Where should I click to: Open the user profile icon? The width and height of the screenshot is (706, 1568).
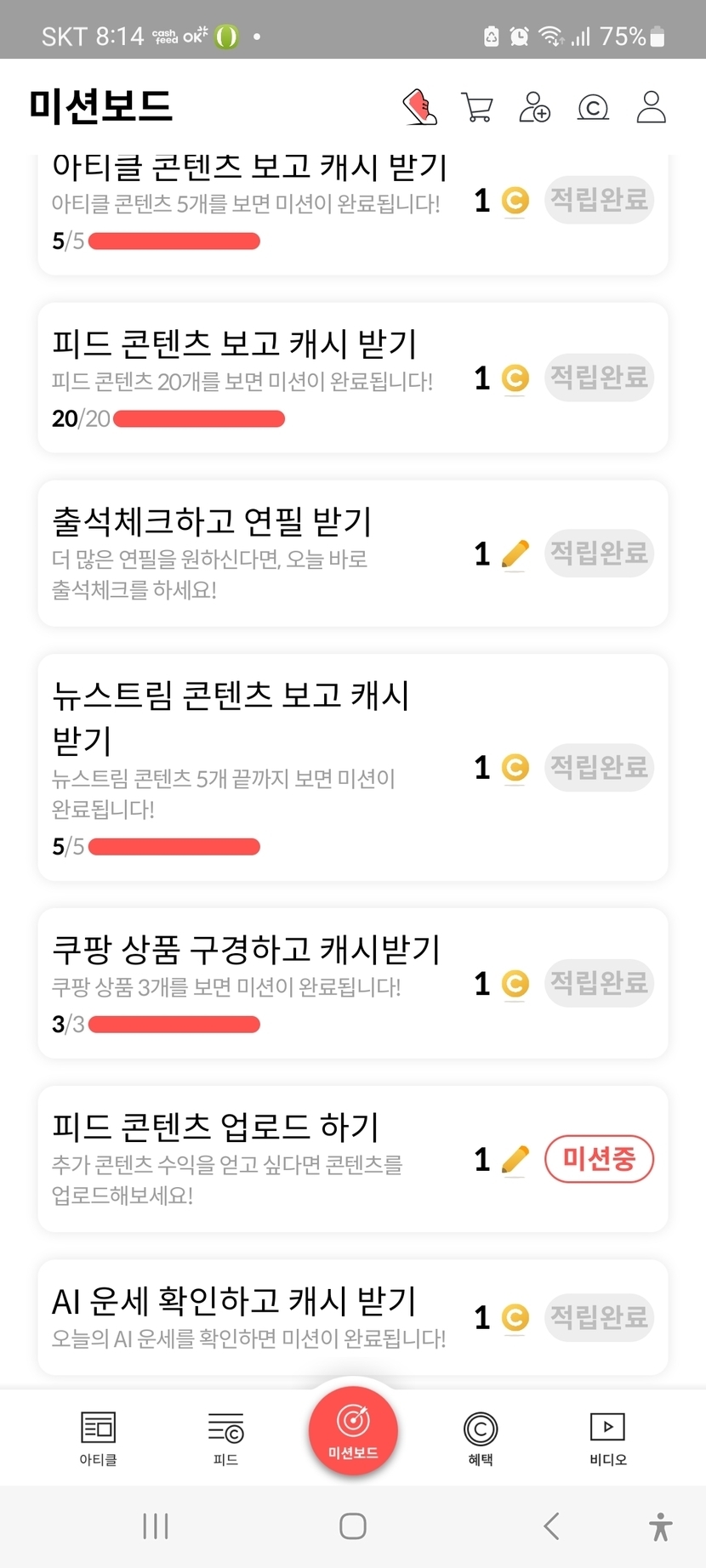[x=652, y=108]
